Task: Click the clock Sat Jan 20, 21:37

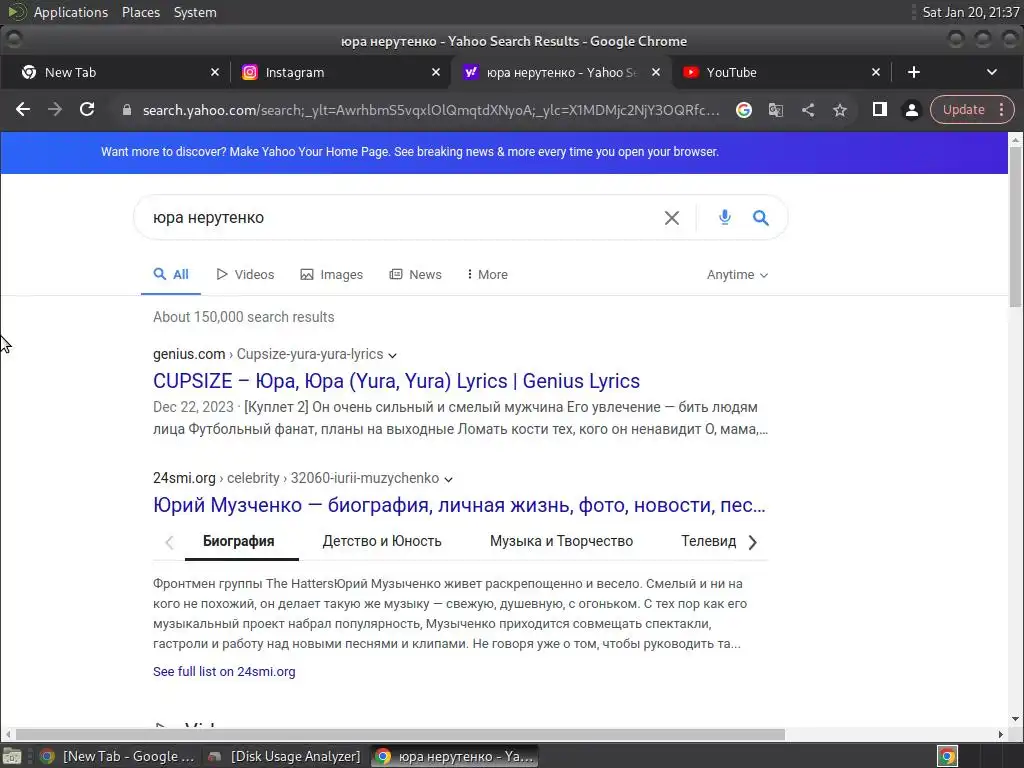Action: (x=970, y=12)
